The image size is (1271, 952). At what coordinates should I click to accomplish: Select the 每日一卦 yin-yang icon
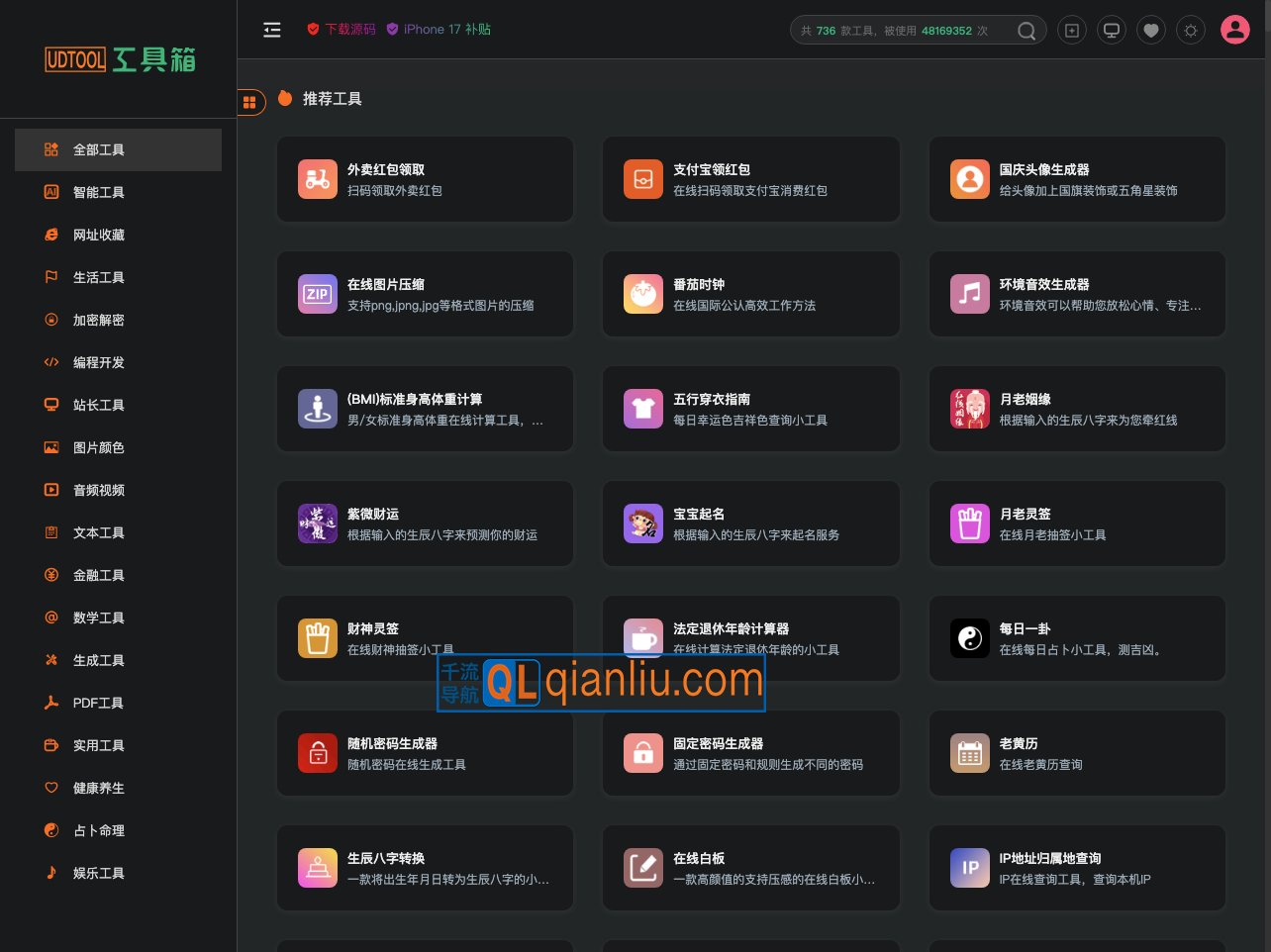(969, 638)
